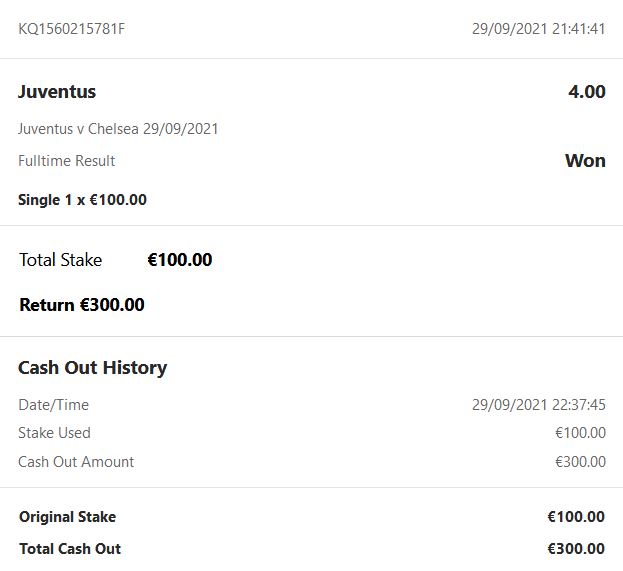623x571 pixels.
Task: Click the 4.00 odds value
Action: tap(586, 92)
